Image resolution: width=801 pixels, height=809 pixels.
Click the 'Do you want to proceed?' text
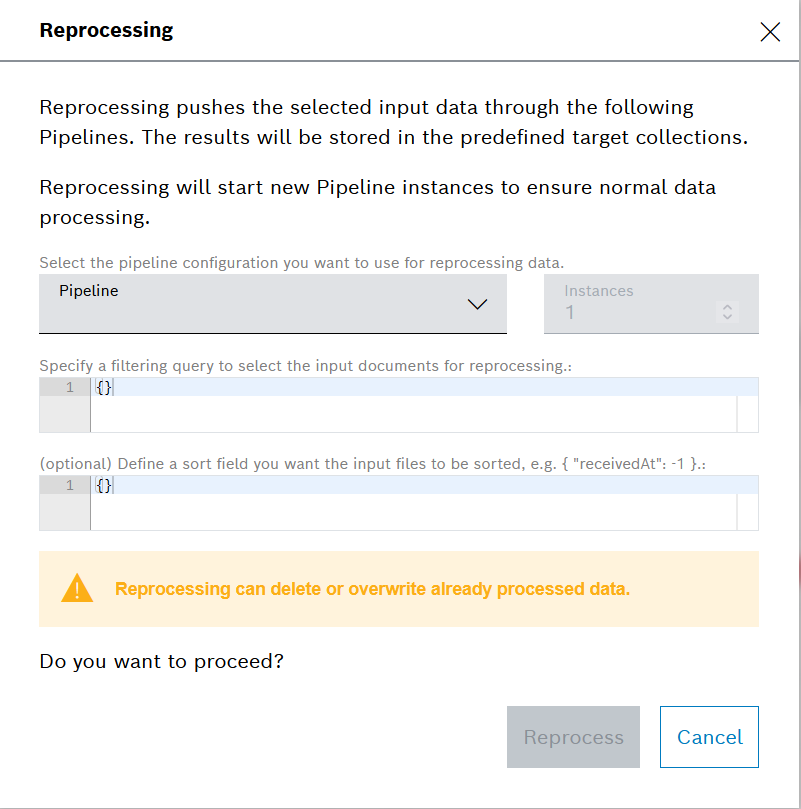(x=161, y=661)
